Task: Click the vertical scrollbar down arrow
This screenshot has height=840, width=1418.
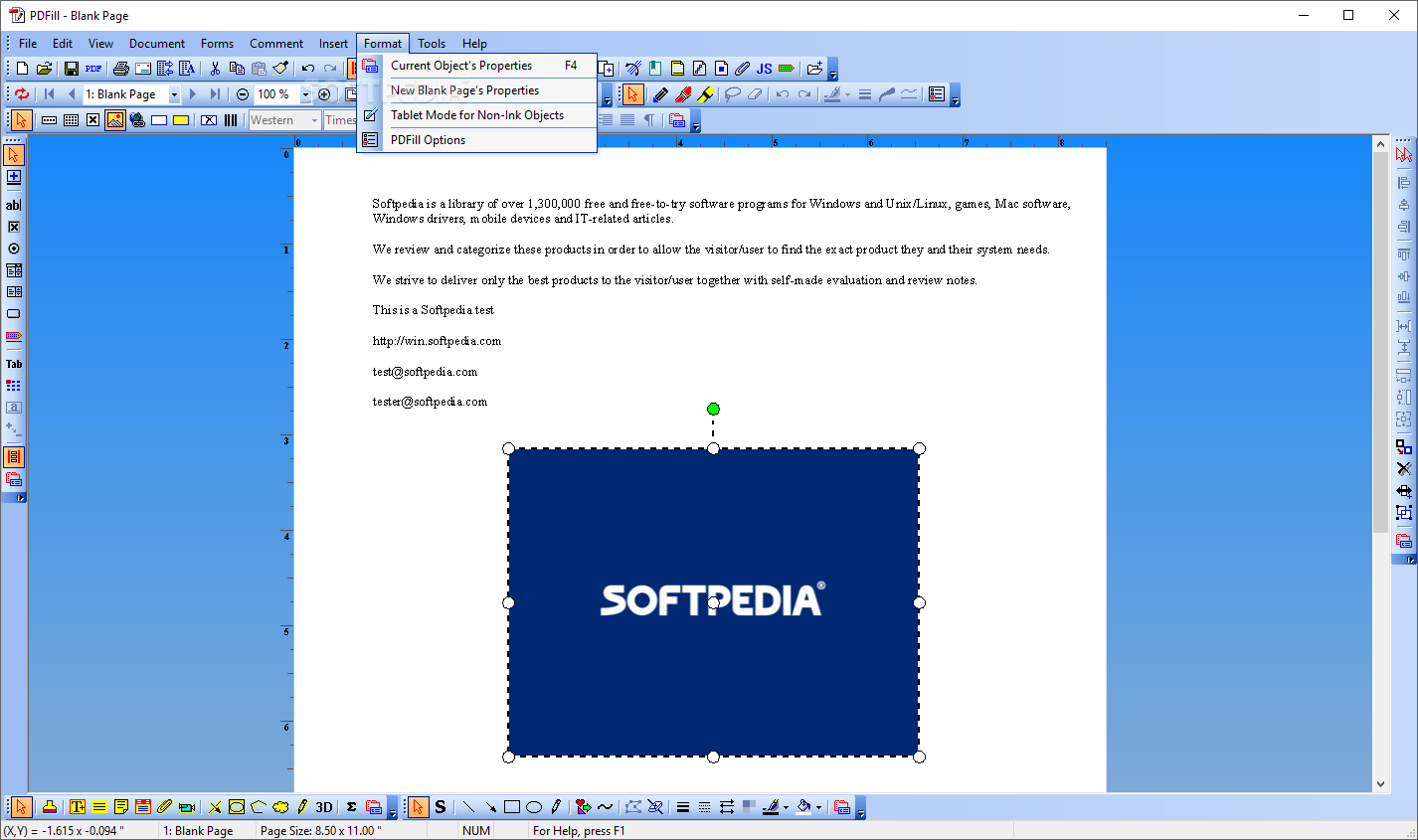Action: [1380, 783]
